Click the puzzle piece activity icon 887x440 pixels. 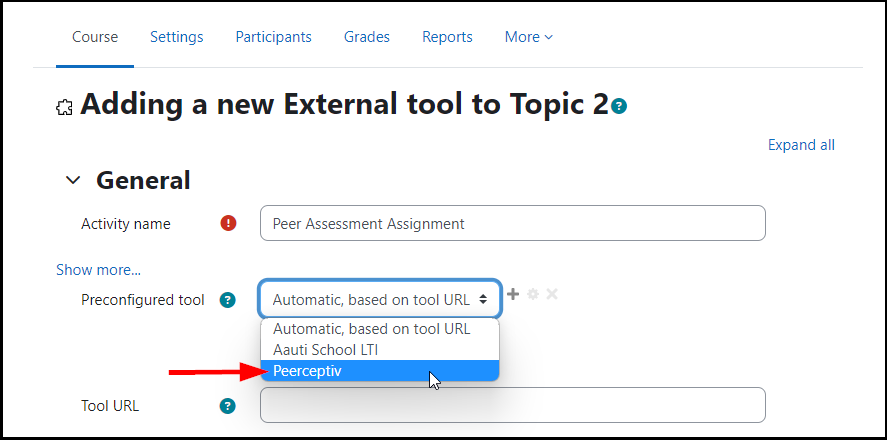coord(64,107)
